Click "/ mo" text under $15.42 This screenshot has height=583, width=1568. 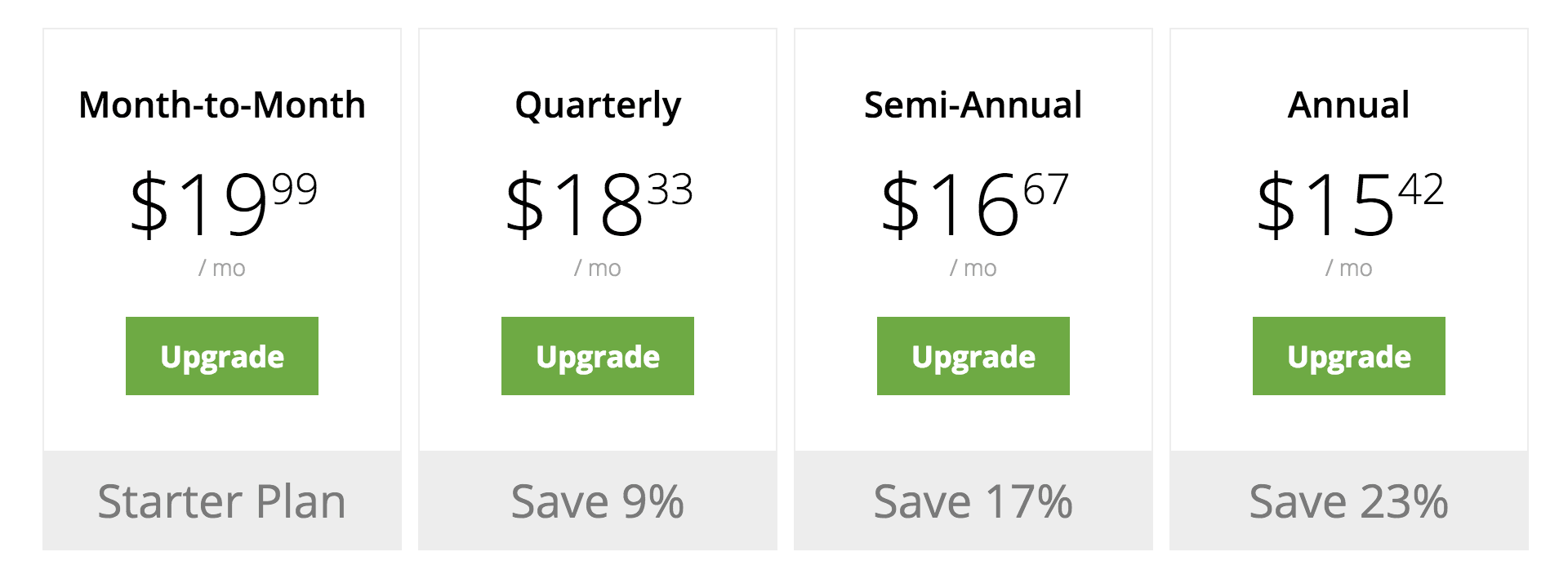[1349, 268]
